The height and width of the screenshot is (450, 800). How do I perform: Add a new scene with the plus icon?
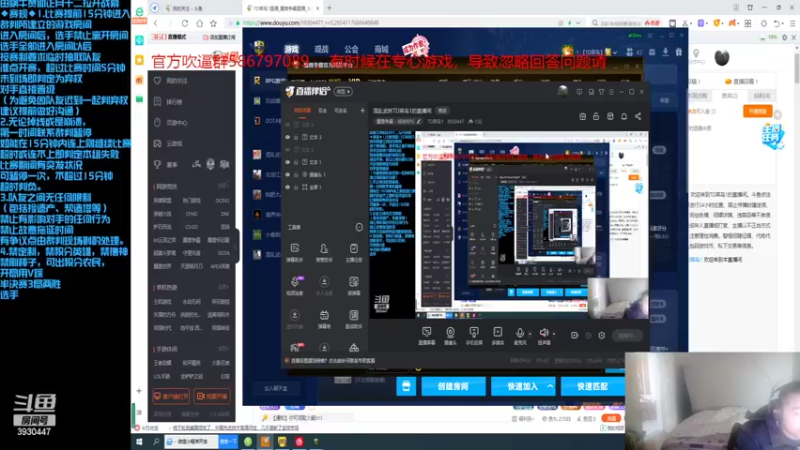[362, 110]
